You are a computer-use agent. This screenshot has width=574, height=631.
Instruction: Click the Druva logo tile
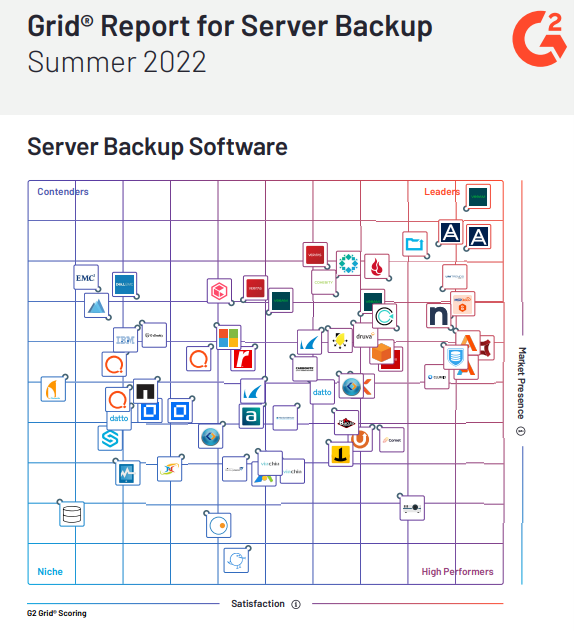(365, 336)
